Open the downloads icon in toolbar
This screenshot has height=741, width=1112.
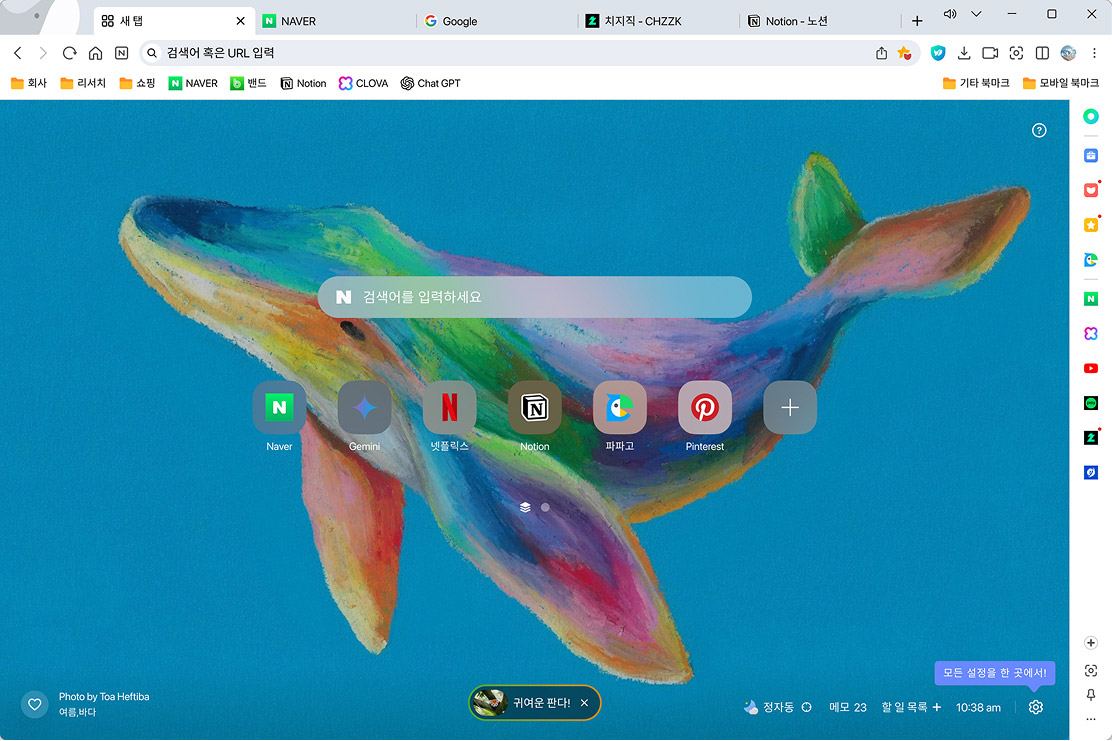pyautogui.click(x=964, y=53)
